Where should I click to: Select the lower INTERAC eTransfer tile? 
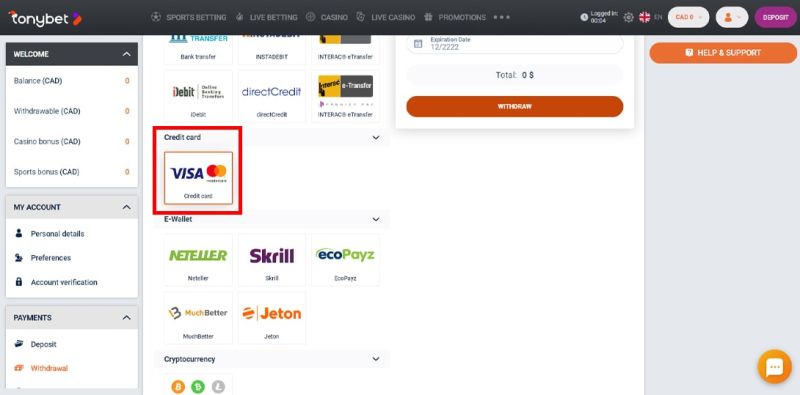345,96
